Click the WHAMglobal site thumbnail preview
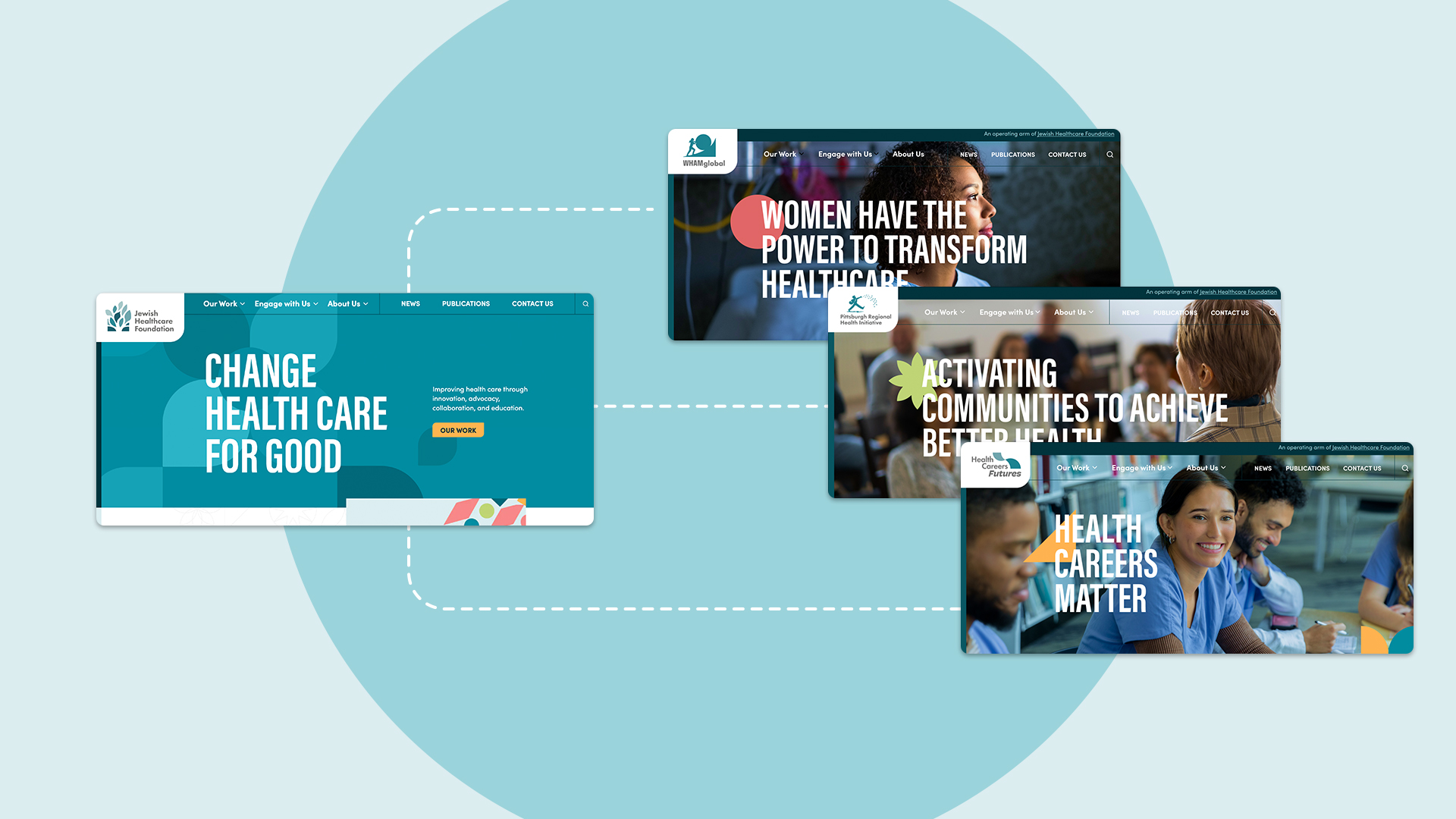1456x819 pixels. point(893,231)
